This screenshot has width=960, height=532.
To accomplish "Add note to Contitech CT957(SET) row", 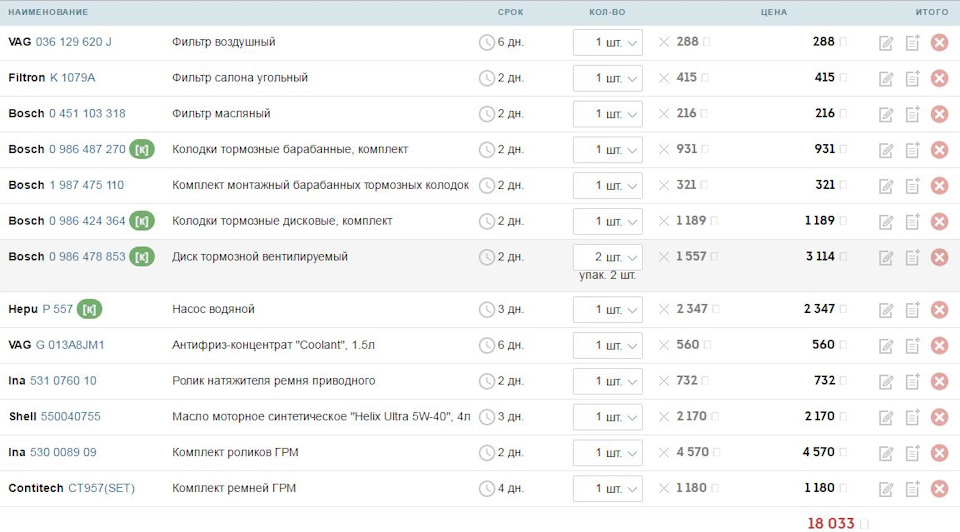I will (x=912, y=489).
